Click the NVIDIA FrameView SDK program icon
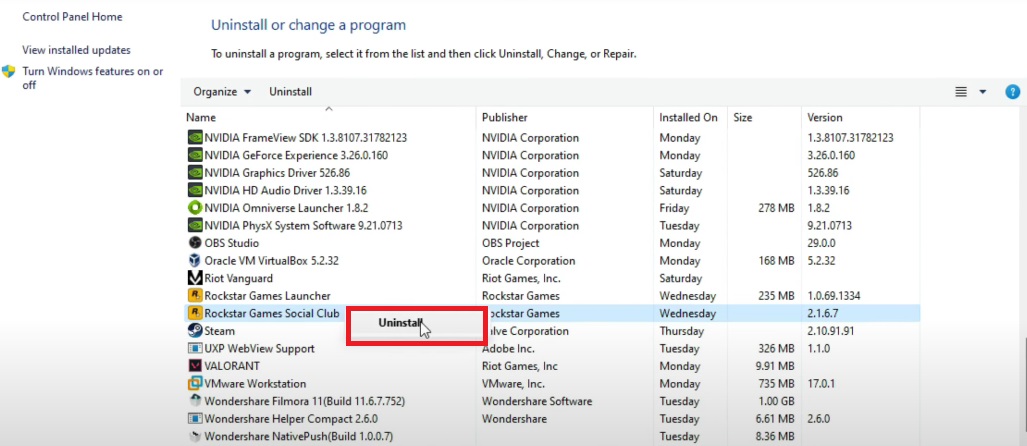The image size is (1027, 446). pos(195,138)
